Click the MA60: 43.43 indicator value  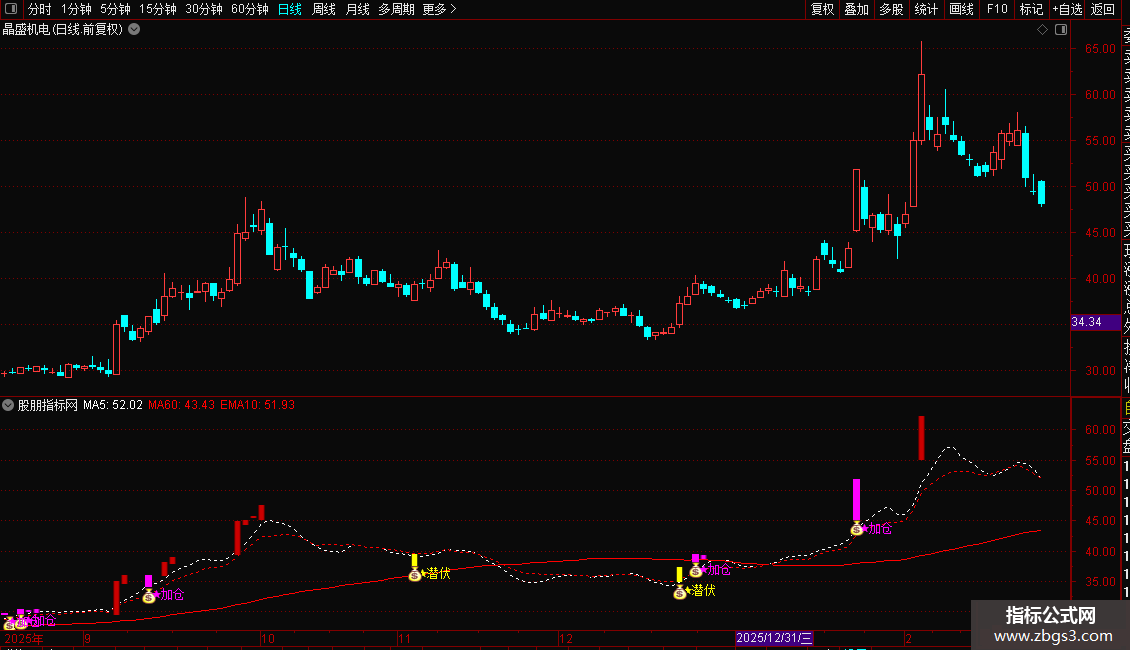[x=182, y=405]
